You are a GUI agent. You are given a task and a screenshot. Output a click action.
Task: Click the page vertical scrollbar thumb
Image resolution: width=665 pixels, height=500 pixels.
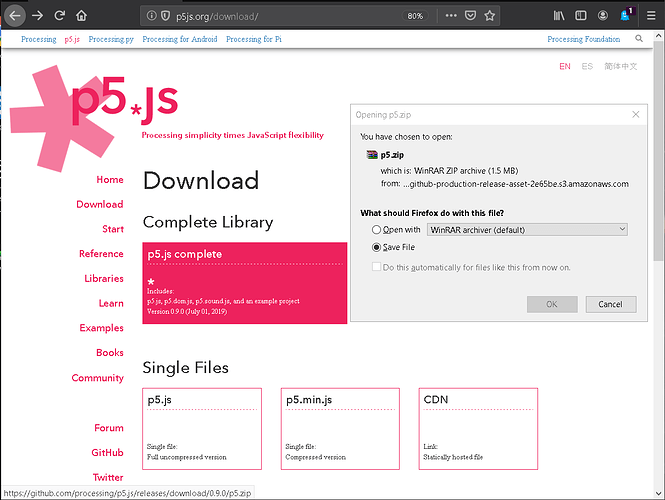658,153
